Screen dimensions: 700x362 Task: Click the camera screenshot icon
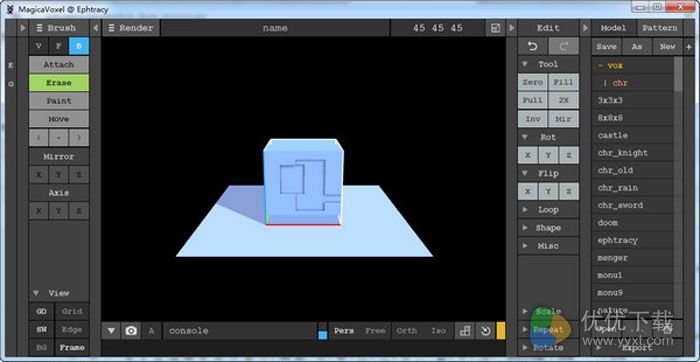(131, 331)
